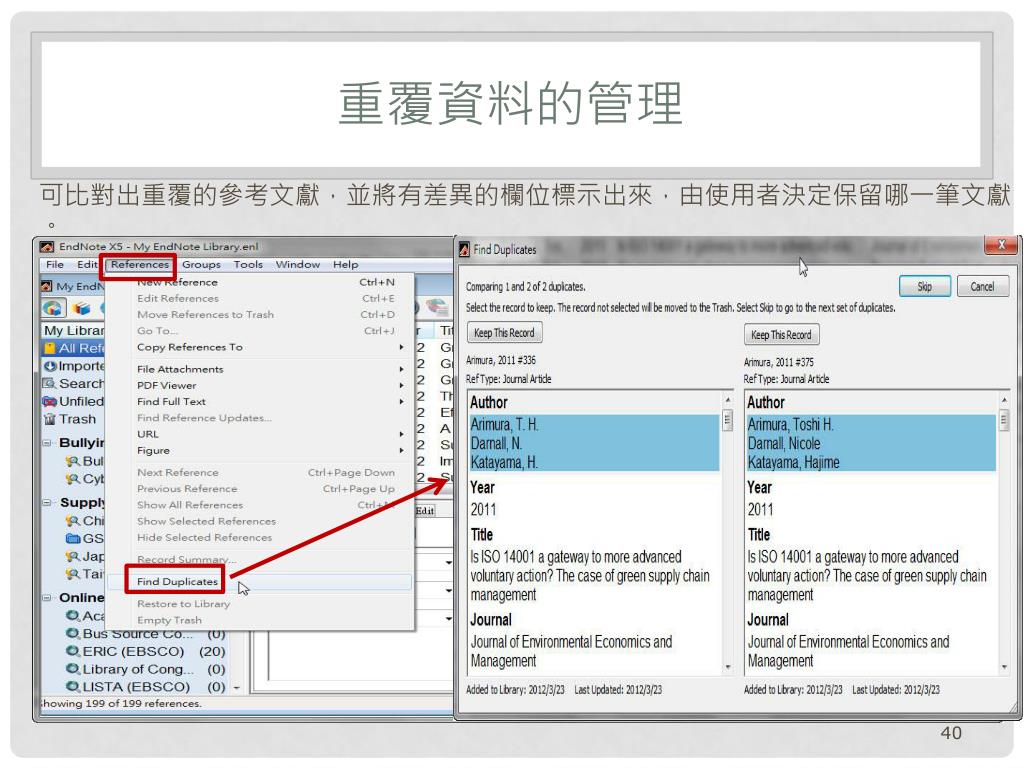Click the Library of Cong... group label
The width and height of the screenshot is (1024, 768).
pos(138,669)
